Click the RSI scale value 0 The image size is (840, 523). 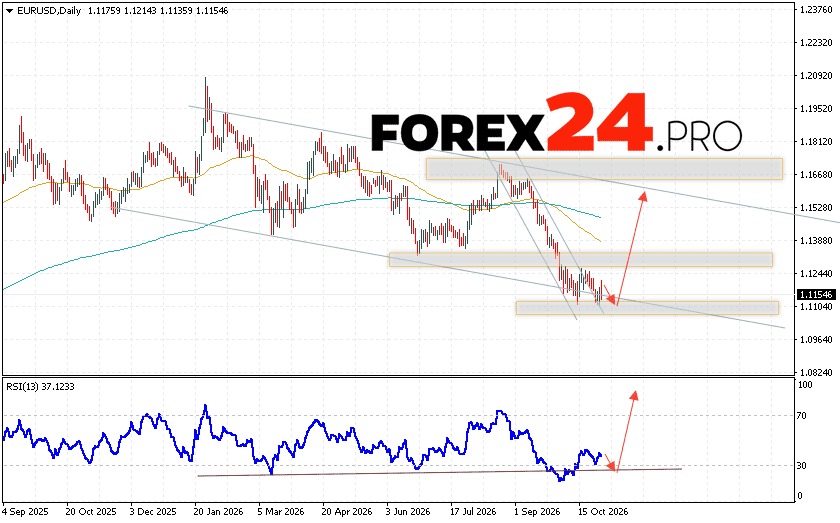pos(800,496)
